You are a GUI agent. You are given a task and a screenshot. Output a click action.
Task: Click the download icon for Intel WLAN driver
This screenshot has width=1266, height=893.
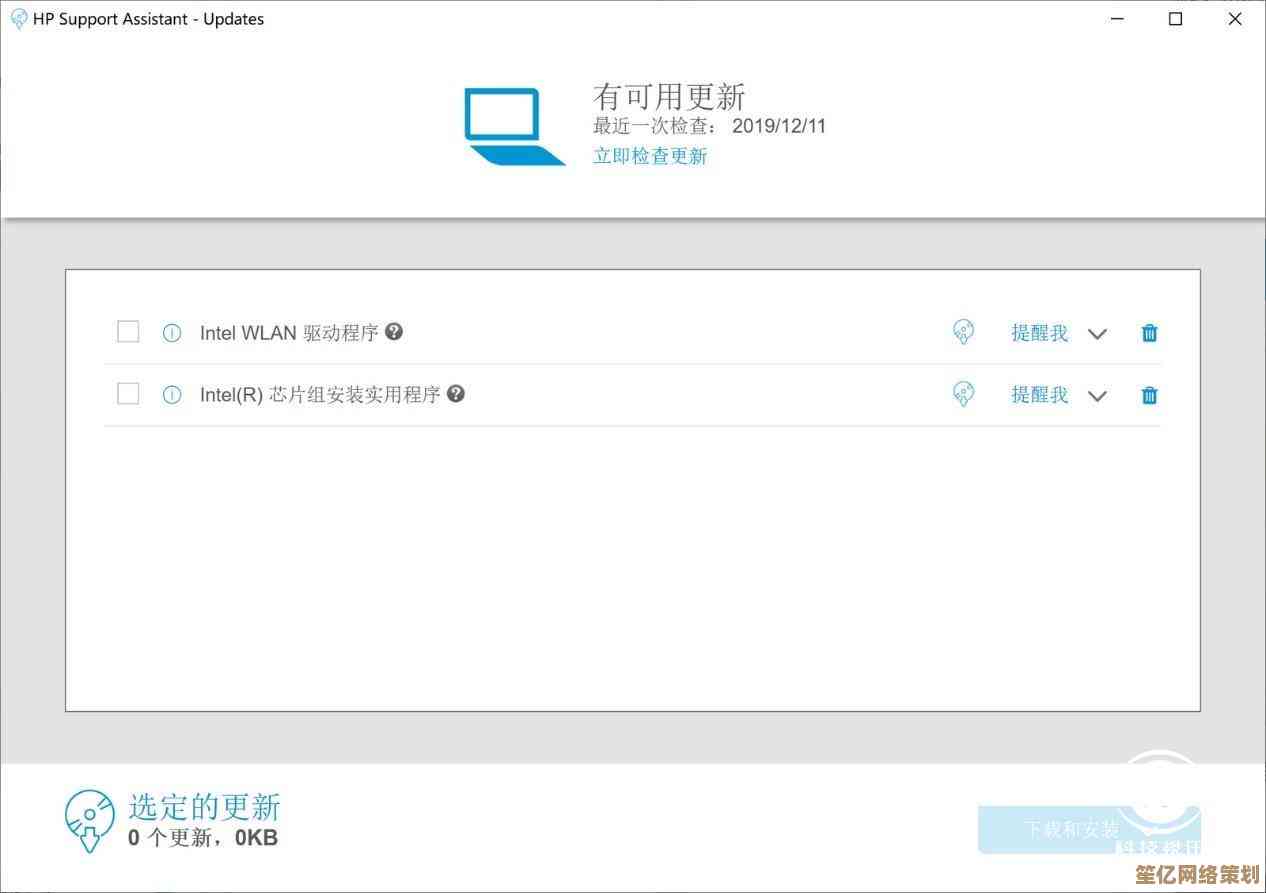[x=963, y=332]
